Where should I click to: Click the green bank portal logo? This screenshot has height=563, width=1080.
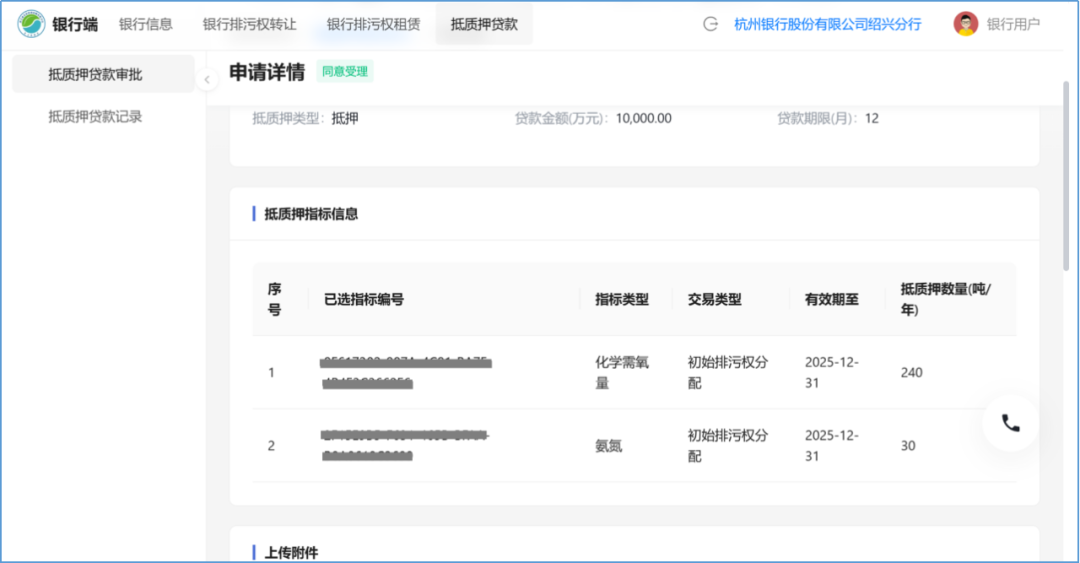click(31, 24)
